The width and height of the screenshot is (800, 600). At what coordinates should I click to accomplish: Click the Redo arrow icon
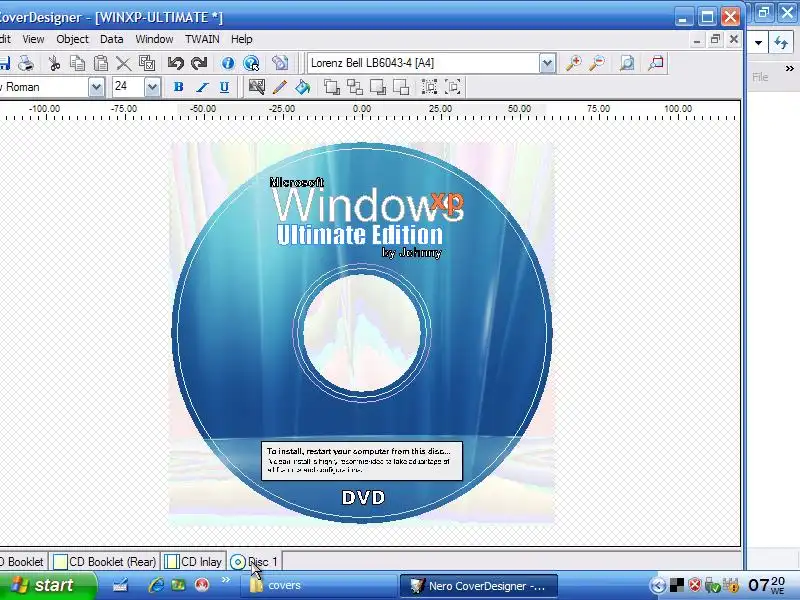[198, 63]
